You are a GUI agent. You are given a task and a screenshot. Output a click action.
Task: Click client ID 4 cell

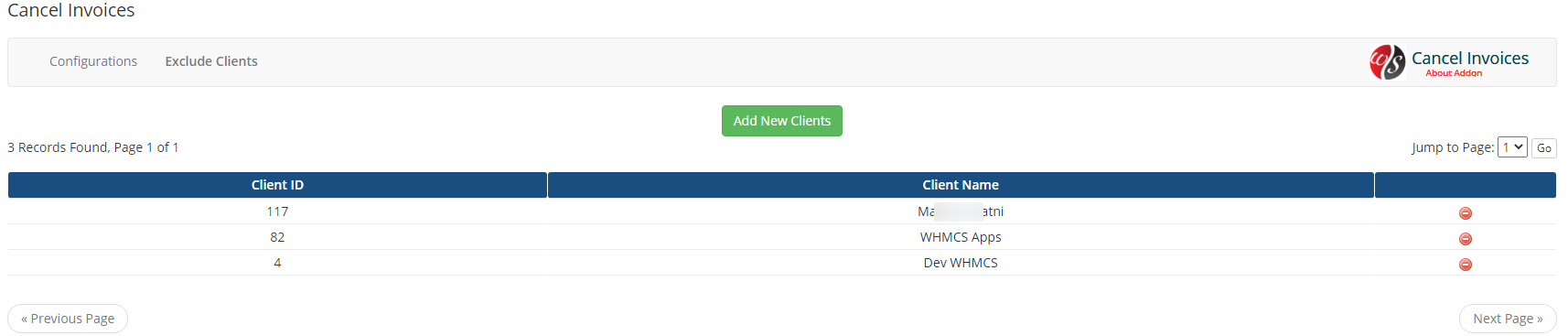277,263
